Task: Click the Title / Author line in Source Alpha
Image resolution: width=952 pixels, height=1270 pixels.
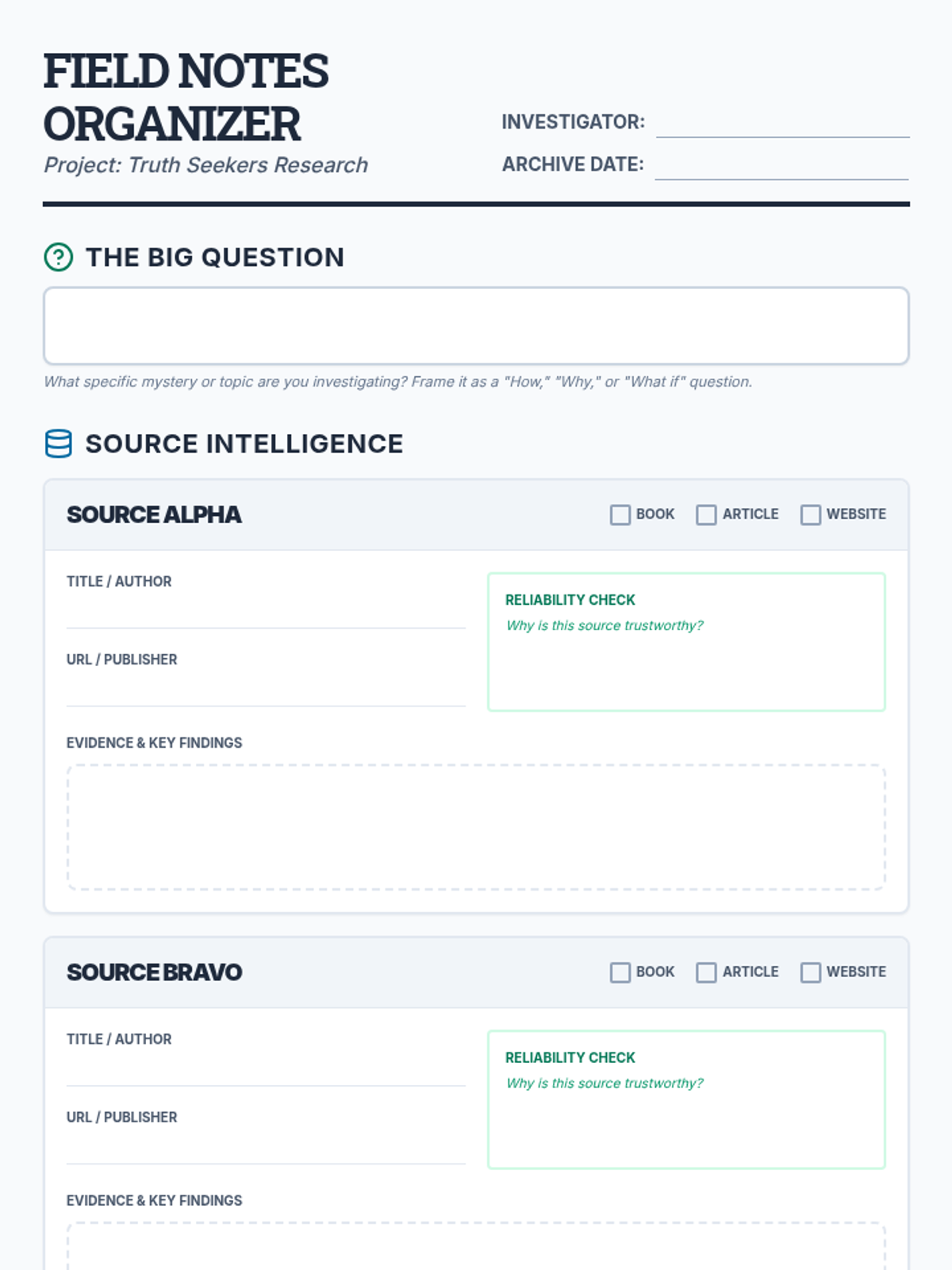Action: pyautogui.click(x=266, y=612)
